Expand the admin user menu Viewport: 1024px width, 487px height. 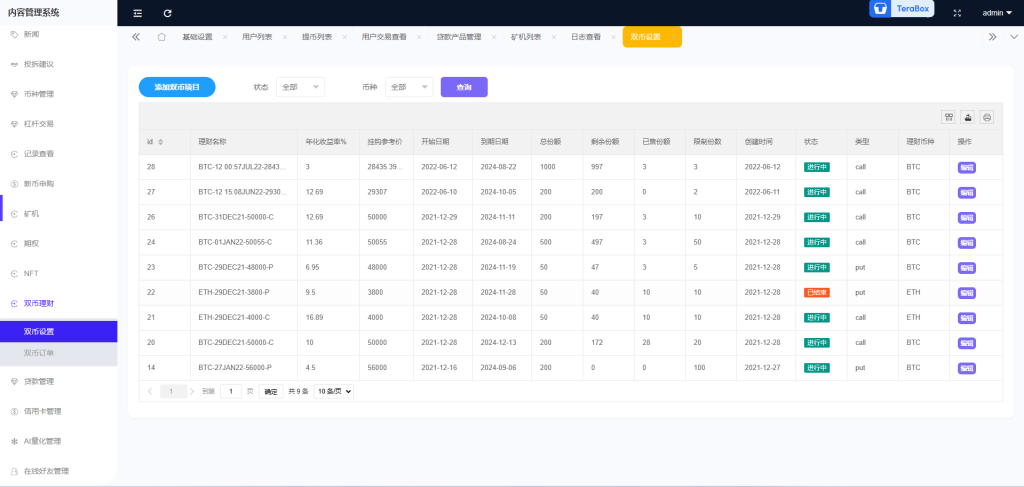pyautogui.click(x=996, y=13)
